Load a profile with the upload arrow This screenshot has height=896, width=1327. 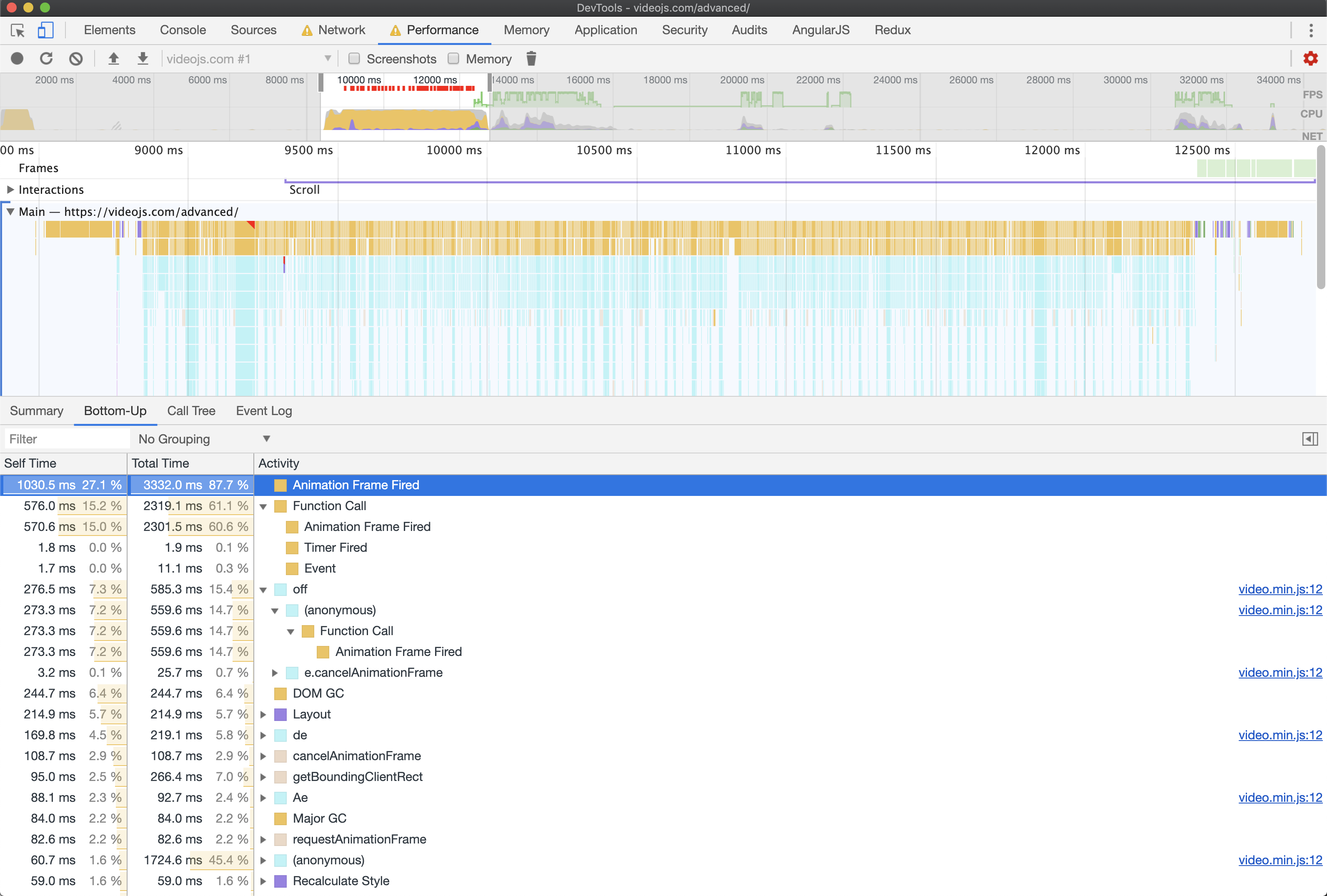pyautogui.click(x=114, y=59)
